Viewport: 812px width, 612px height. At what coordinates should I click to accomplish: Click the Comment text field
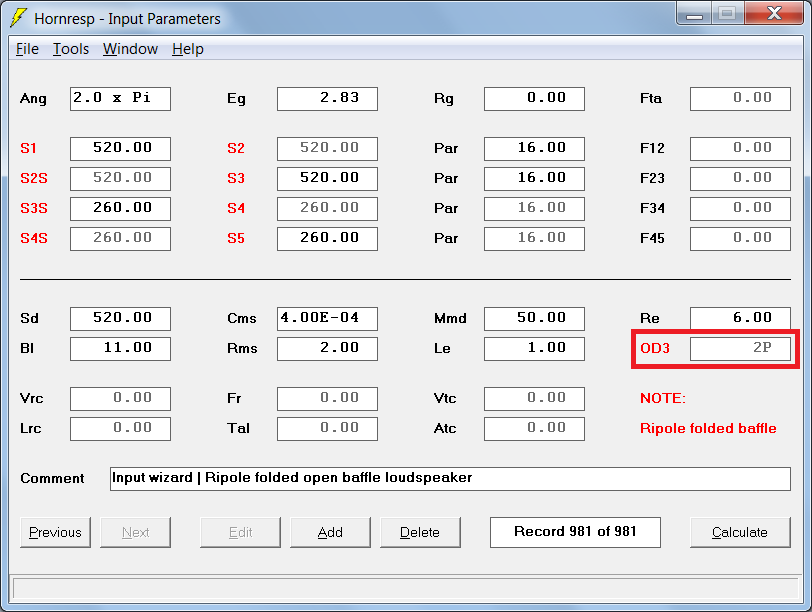tap(451, 479)
